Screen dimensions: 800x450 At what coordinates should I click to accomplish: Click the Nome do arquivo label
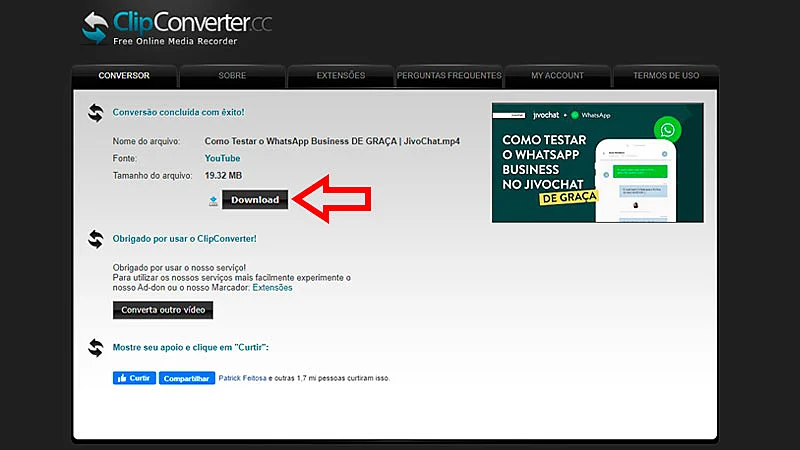pyautogui.click(x=146, y=141)
